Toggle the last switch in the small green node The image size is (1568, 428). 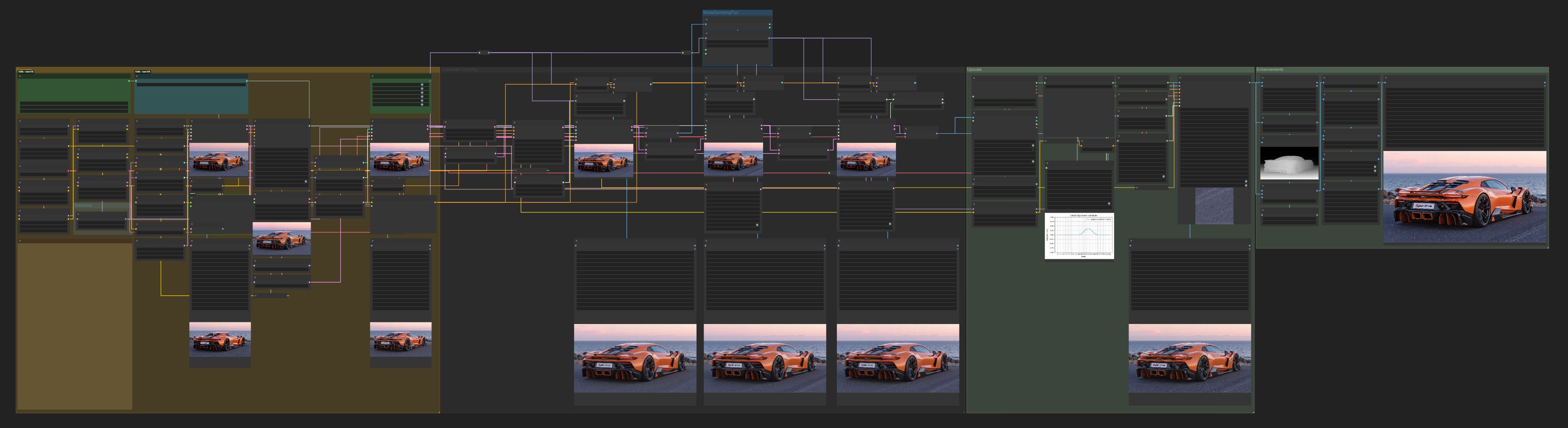pyautogui.click(x=422, y=104)
